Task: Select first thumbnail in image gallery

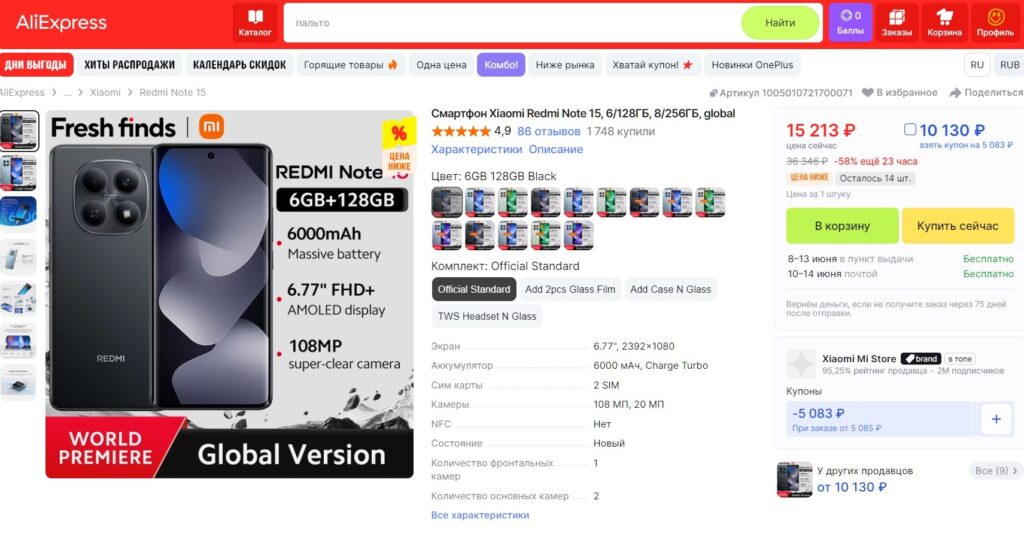Action: click(x=19, y=131)
